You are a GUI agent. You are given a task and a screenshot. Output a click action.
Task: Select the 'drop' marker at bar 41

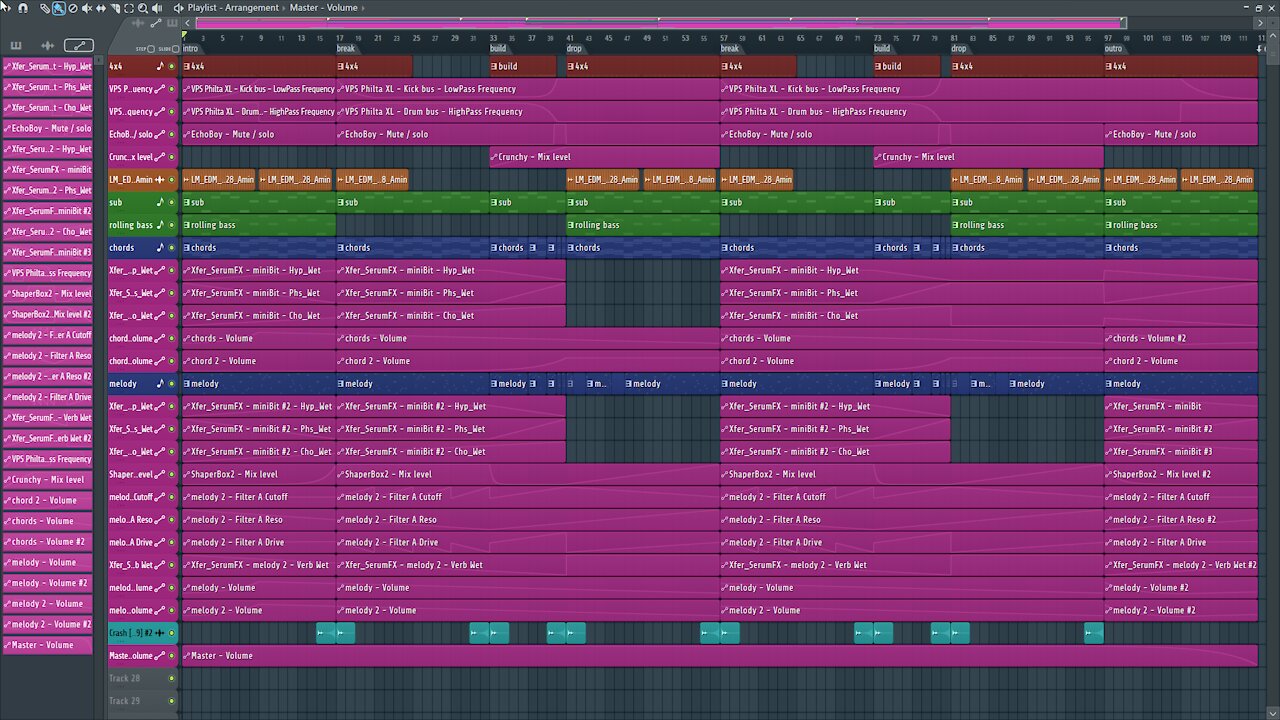click(574, 48)
